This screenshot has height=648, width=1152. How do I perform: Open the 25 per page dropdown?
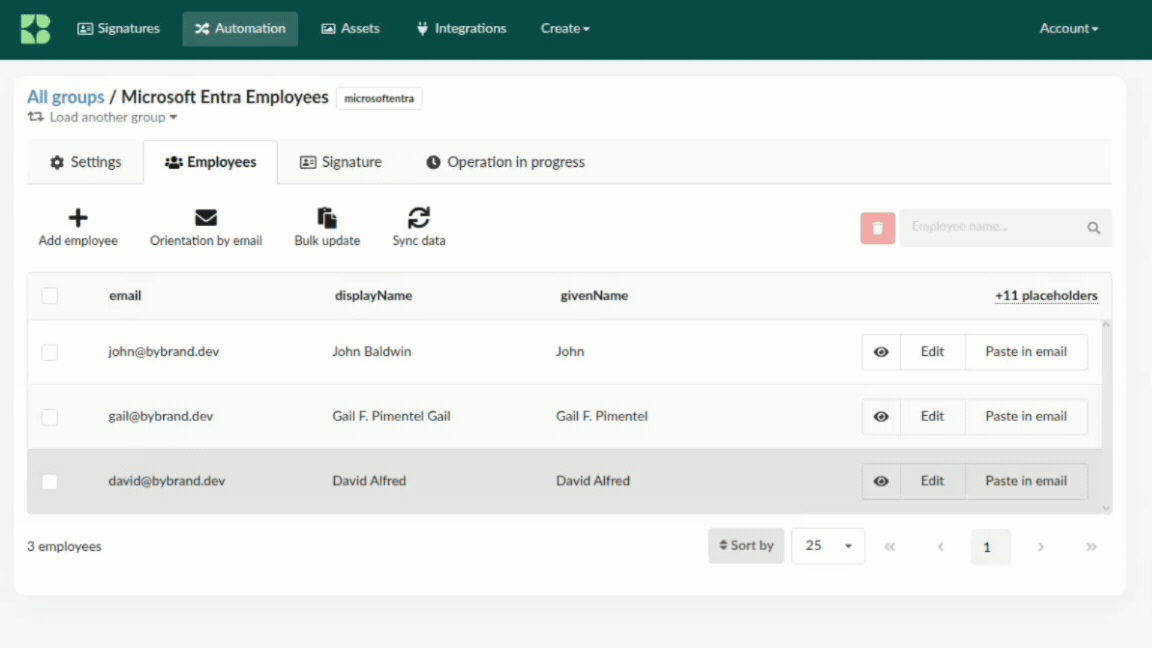click(x=828, y=546)
